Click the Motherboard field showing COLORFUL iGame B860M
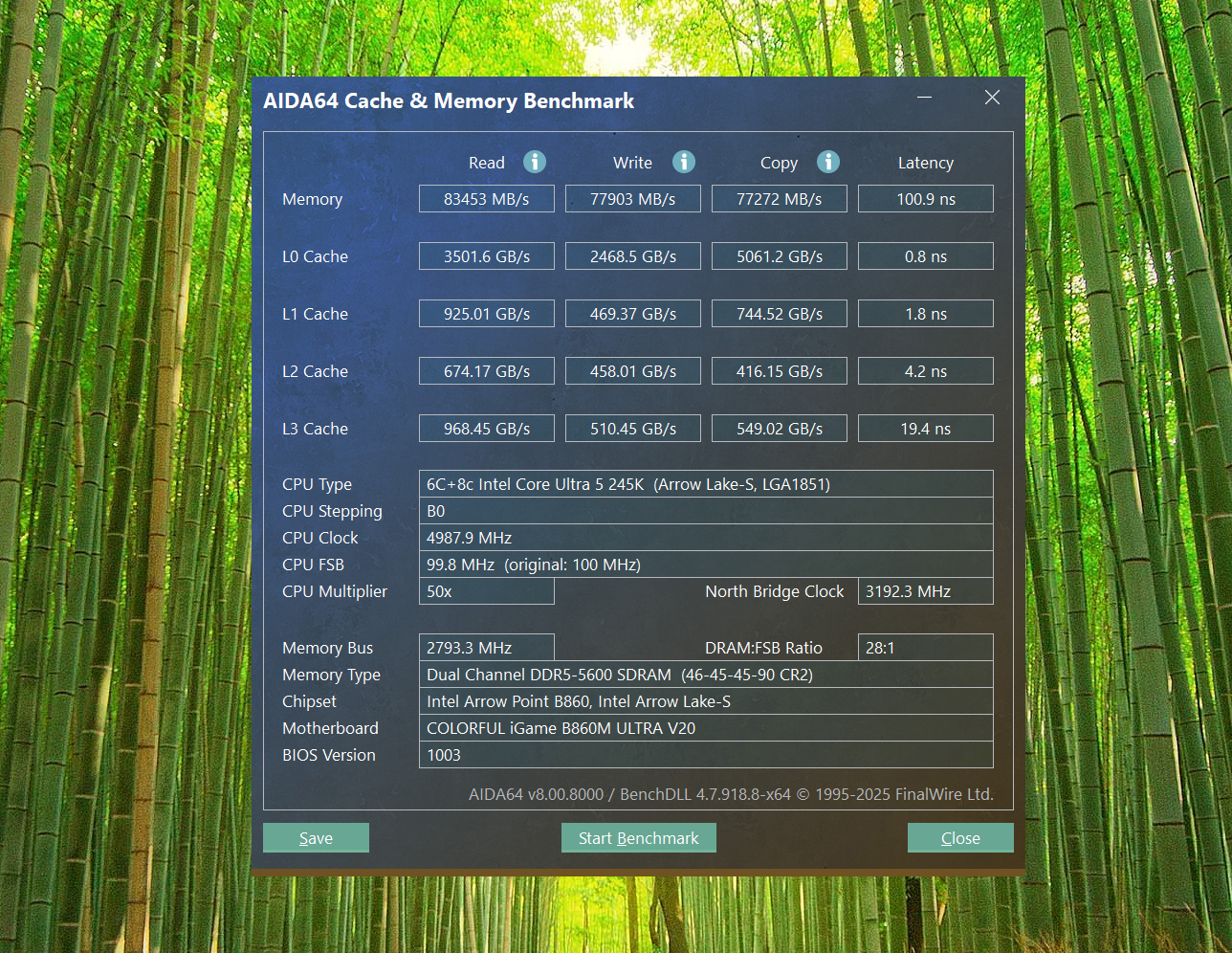Screen dimensions: 1232x953 click(706, 728)
